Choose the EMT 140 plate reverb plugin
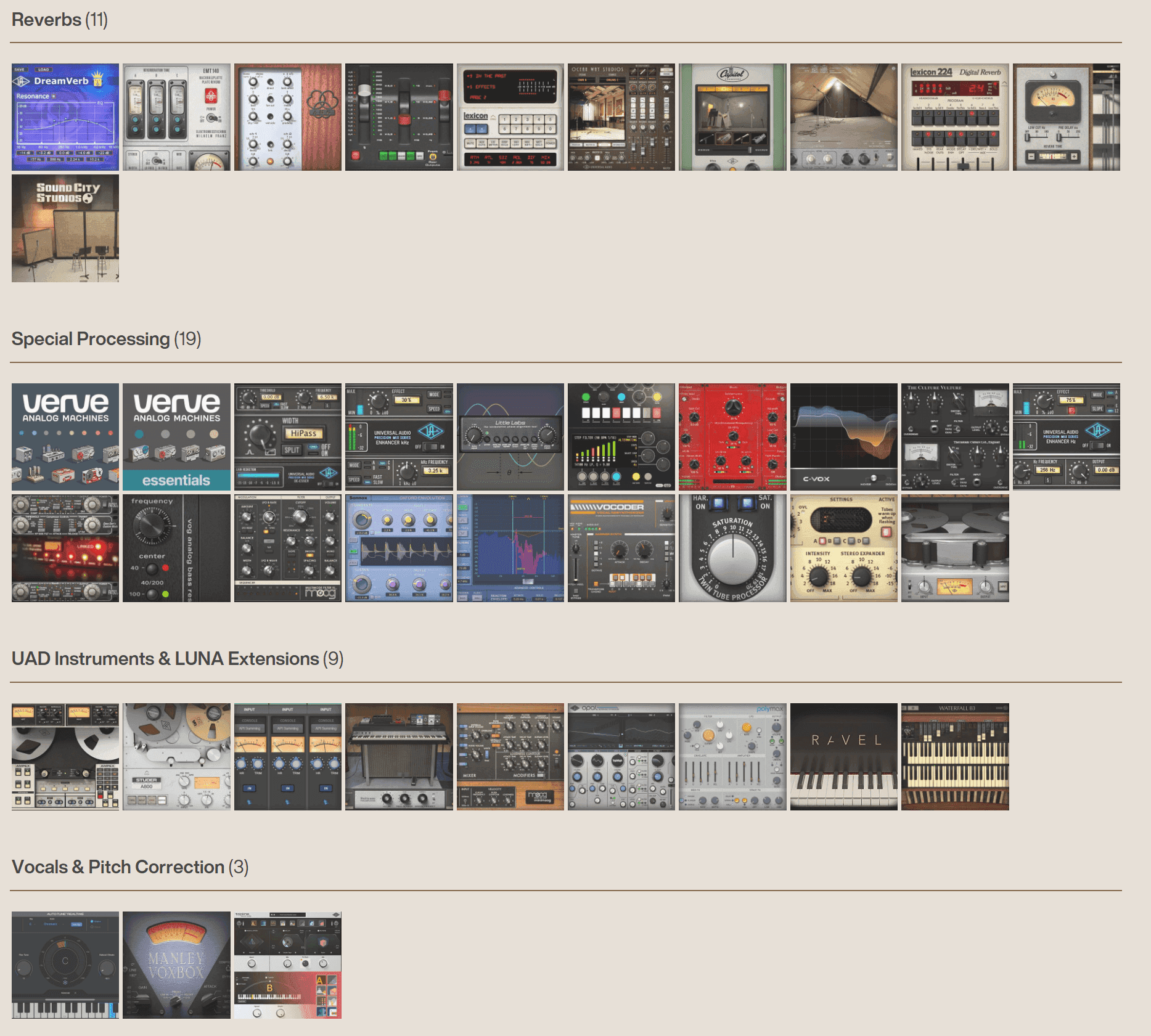This screenshot has width=1151, height=1036. point(176,117)
